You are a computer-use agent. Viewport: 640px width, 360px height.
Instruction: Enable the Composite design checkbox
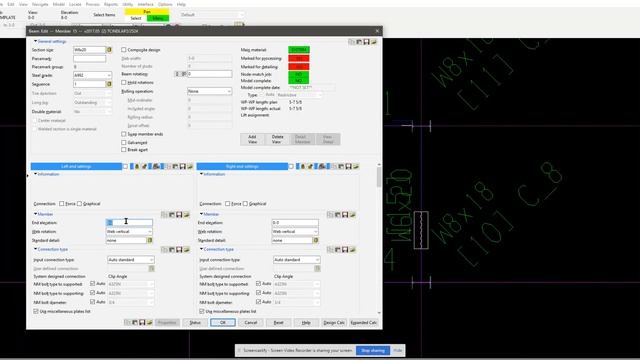coord(124,50)
